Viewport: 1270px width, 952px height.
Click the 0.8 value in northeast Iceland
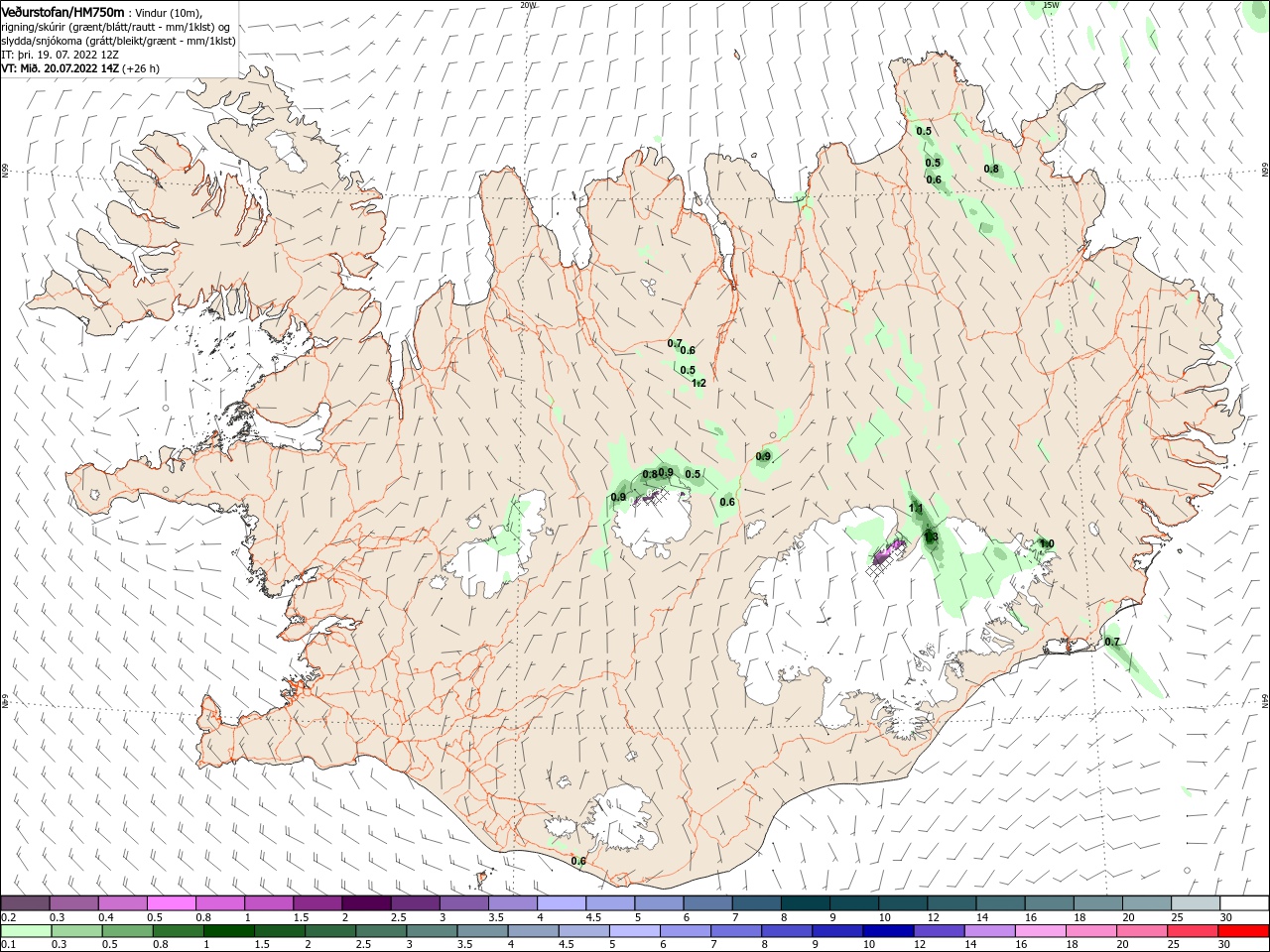tap(991, 169)
